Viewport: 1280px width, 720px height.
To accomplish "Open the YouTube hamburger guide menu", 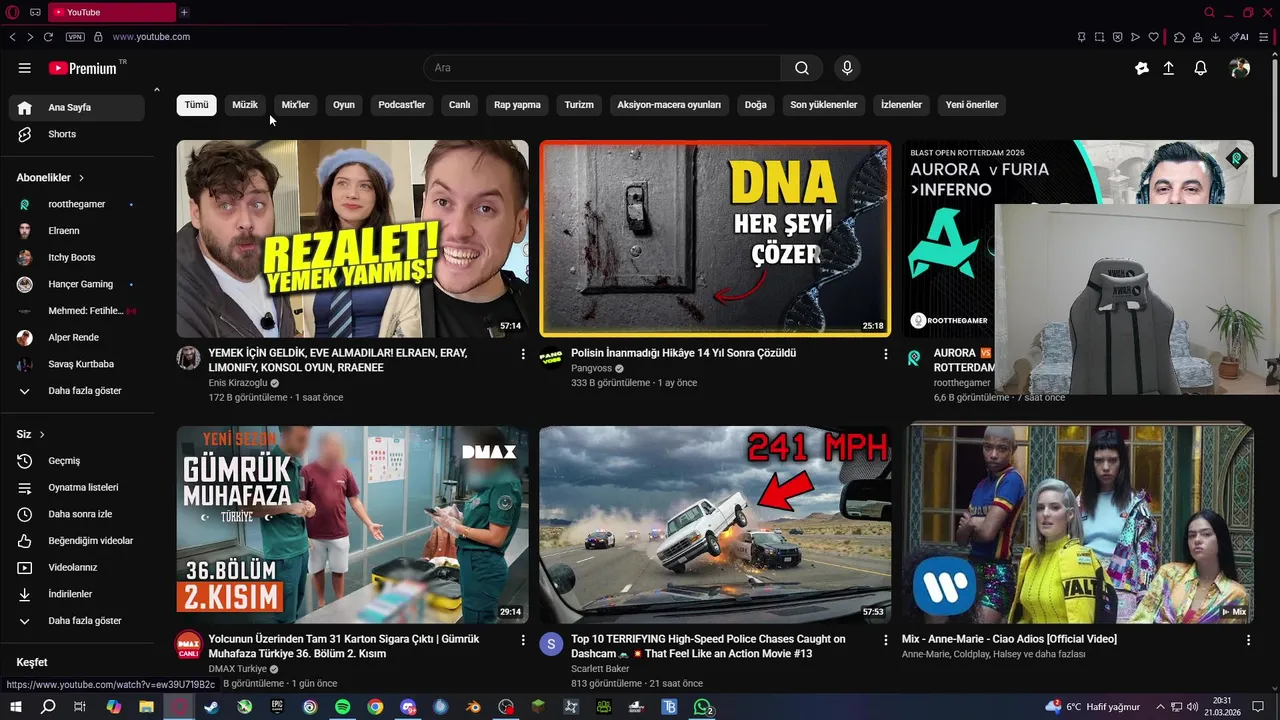I will click(x=25, y=68).
